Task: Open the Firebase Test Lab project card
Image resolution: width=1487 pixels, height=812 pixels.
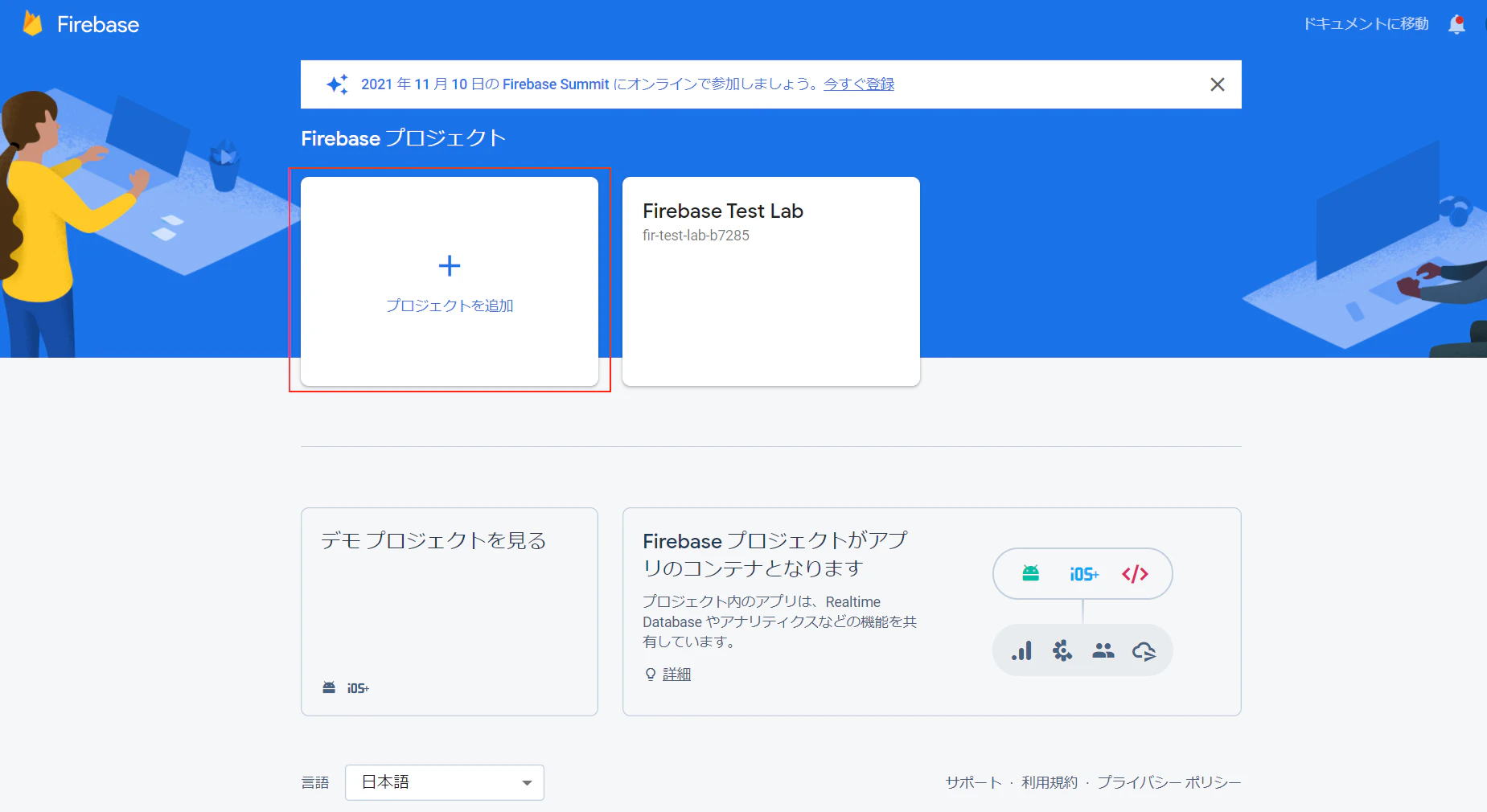Action: (771, 281)
